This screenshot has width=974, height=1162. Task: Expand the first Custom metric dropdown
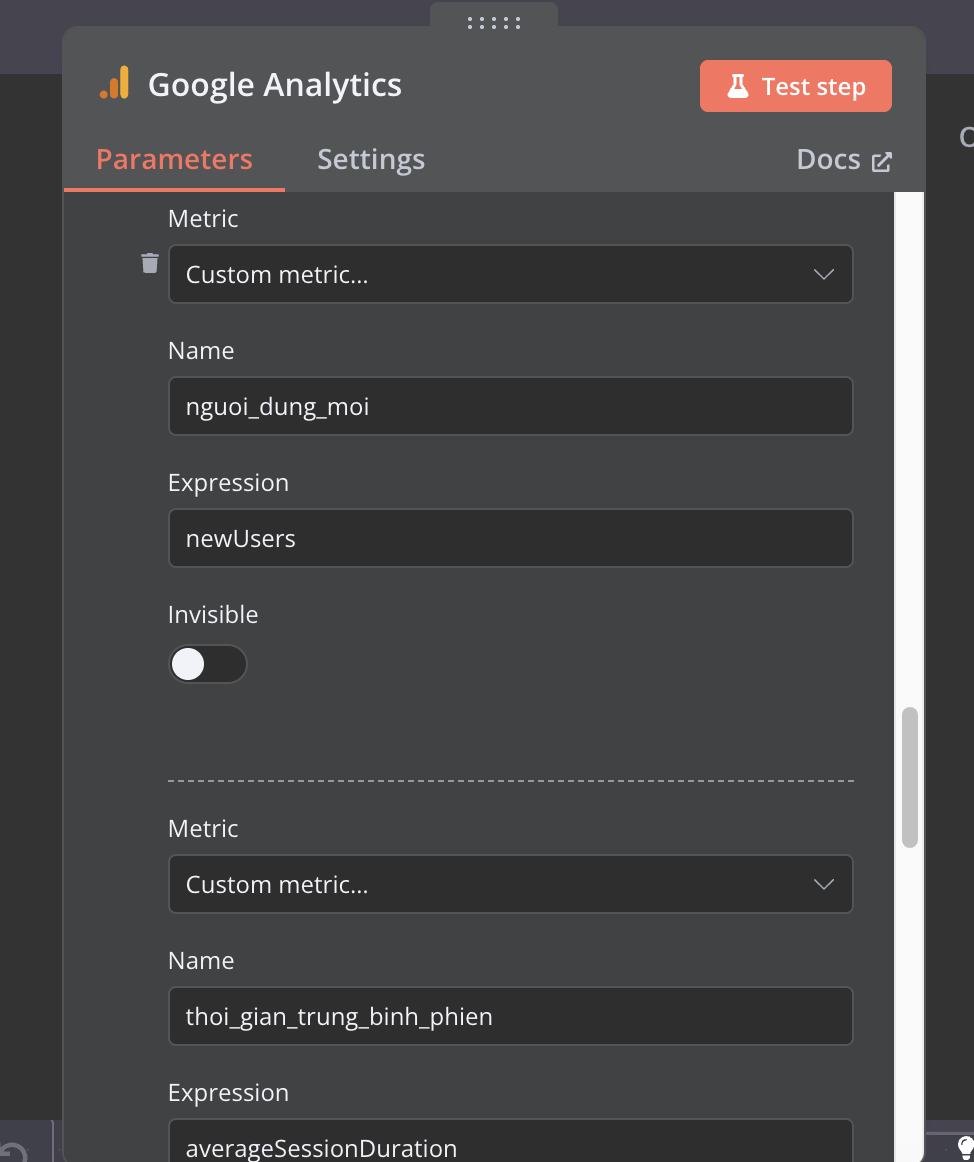(511, 274)
